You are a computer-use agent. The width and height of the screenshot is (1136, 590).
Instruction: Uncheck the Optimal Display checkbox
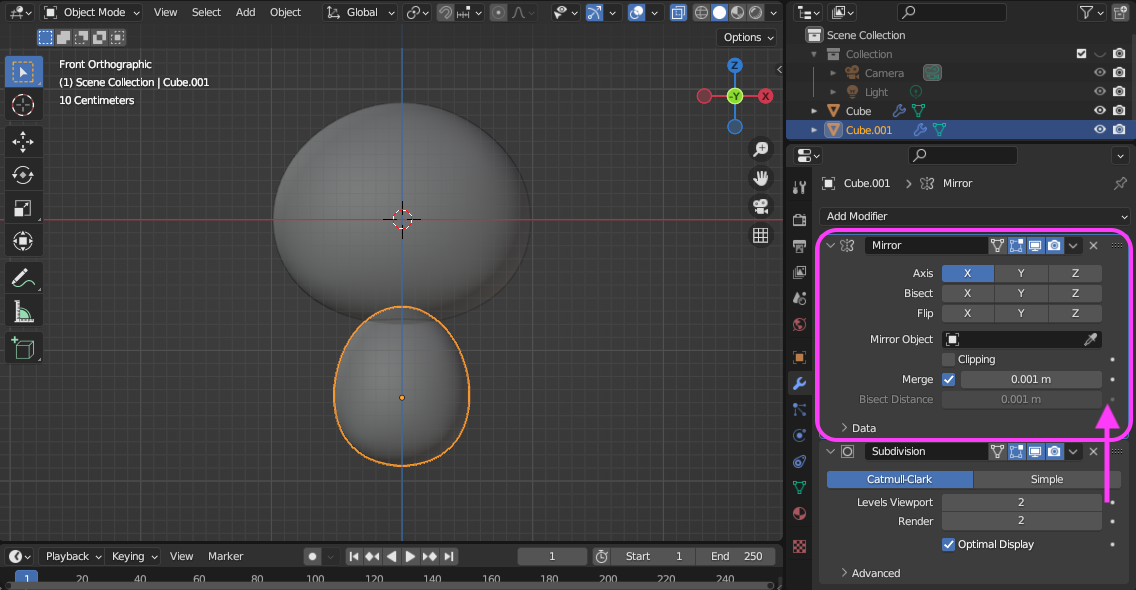(948, 544)
